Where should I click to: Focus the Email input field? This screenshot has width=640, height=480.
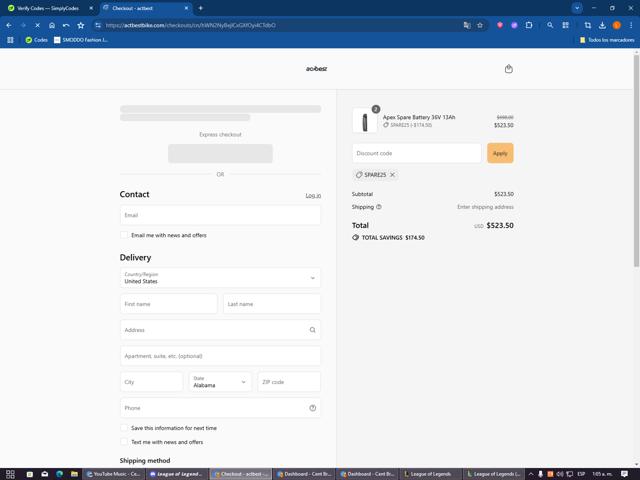pos(220,215)
